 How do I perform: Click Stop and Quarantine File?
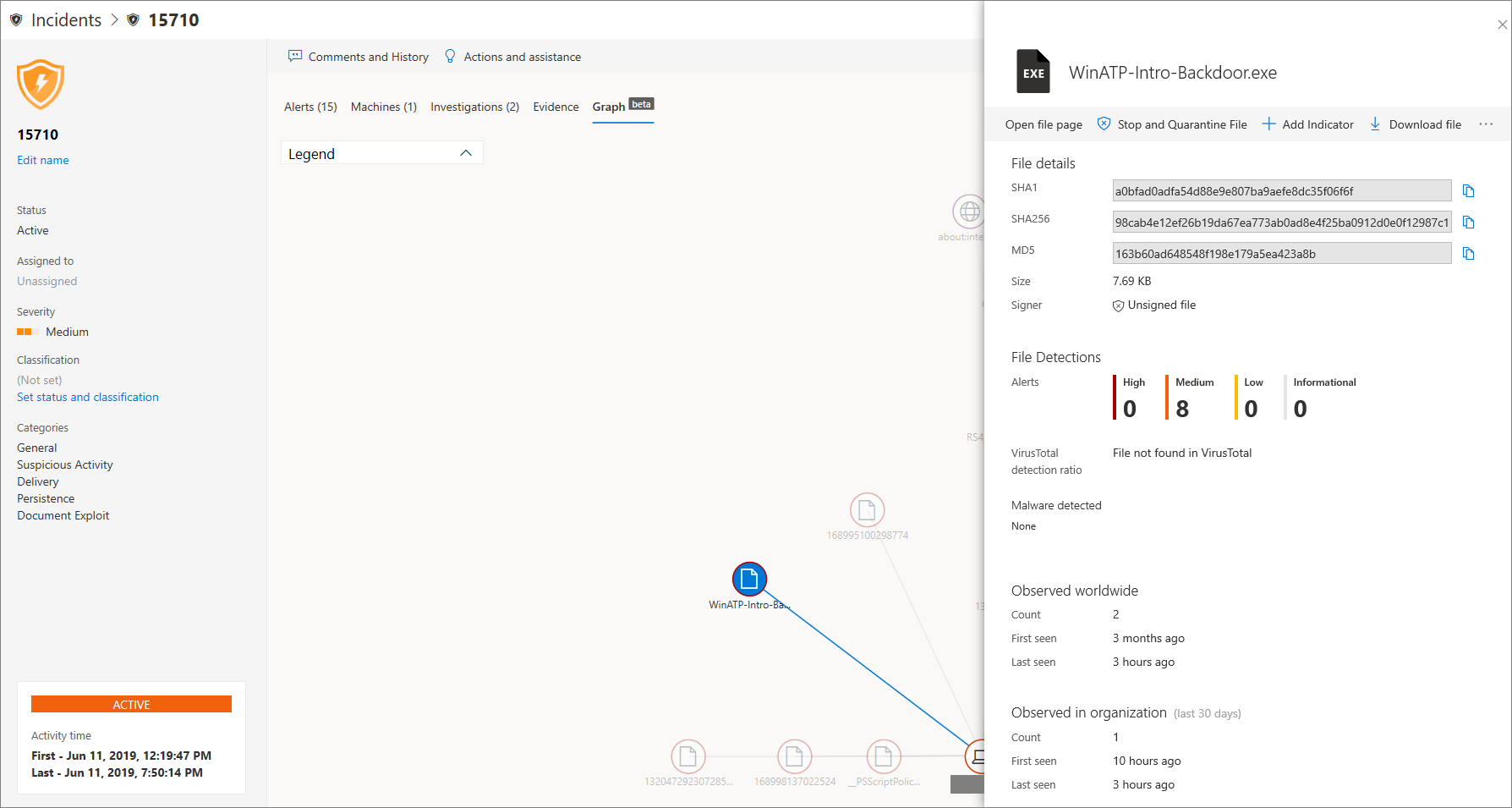[1172, 124]
